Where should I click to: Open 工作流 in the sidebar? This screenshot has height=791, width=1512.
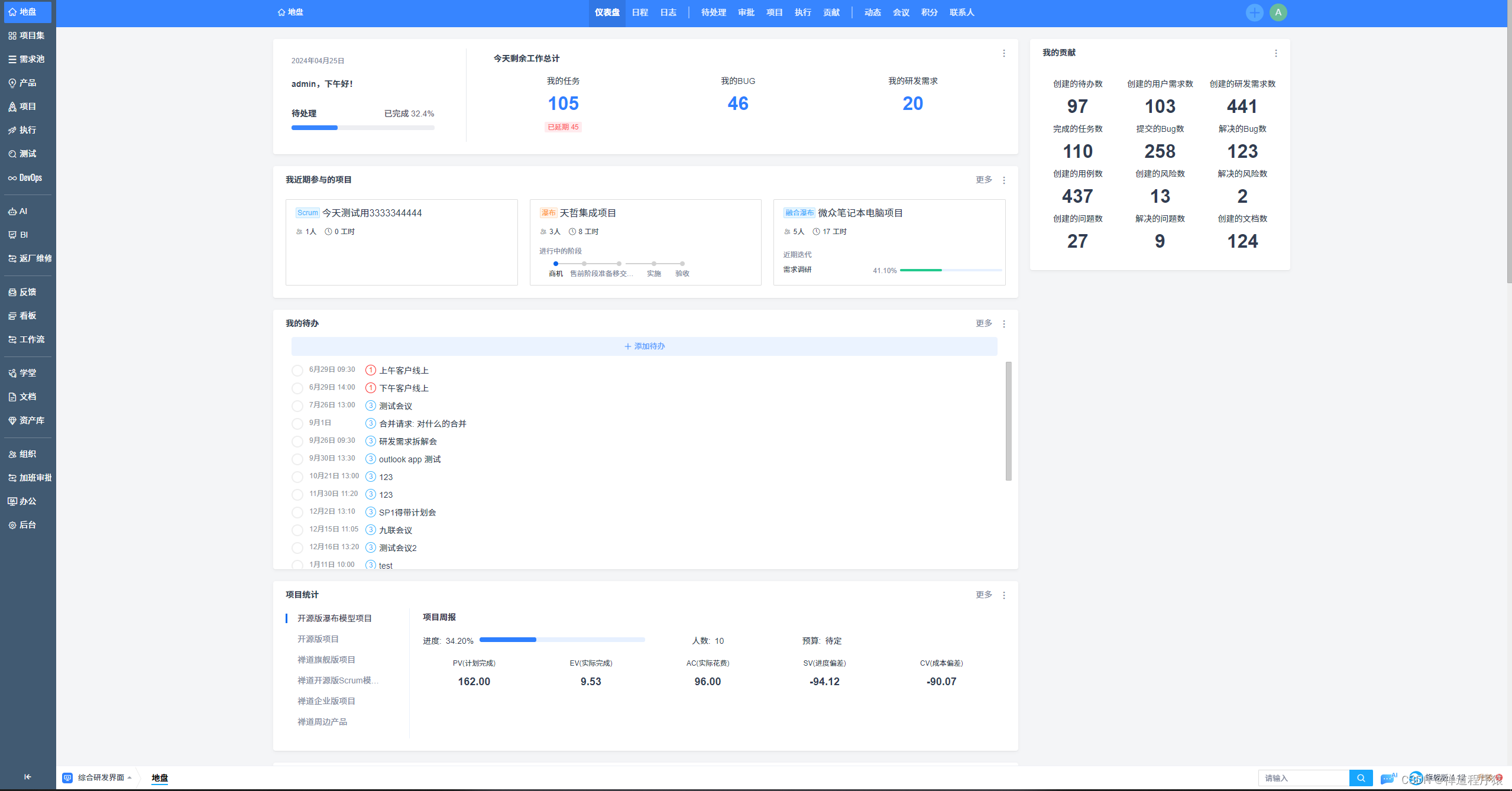(x=27, y=339)
